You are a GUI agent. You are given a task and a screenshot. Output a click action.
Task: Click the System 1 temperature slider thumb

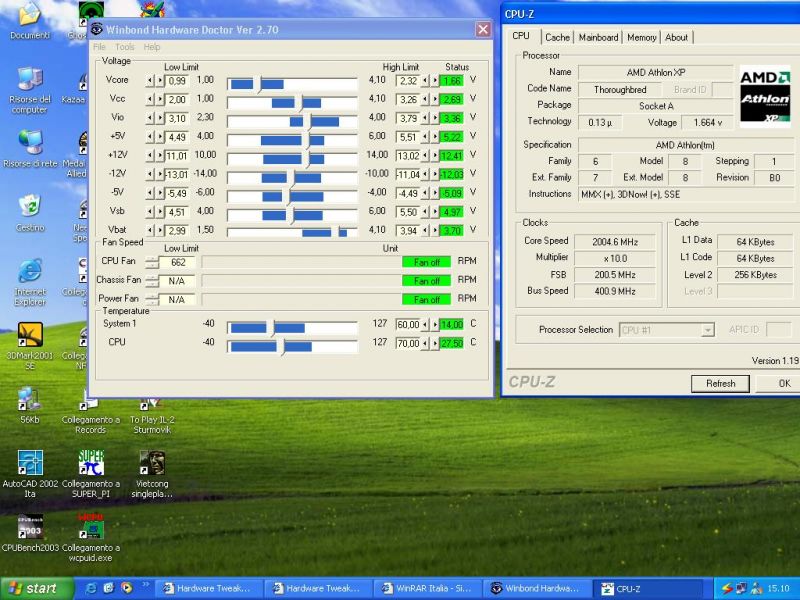[273, 328]
